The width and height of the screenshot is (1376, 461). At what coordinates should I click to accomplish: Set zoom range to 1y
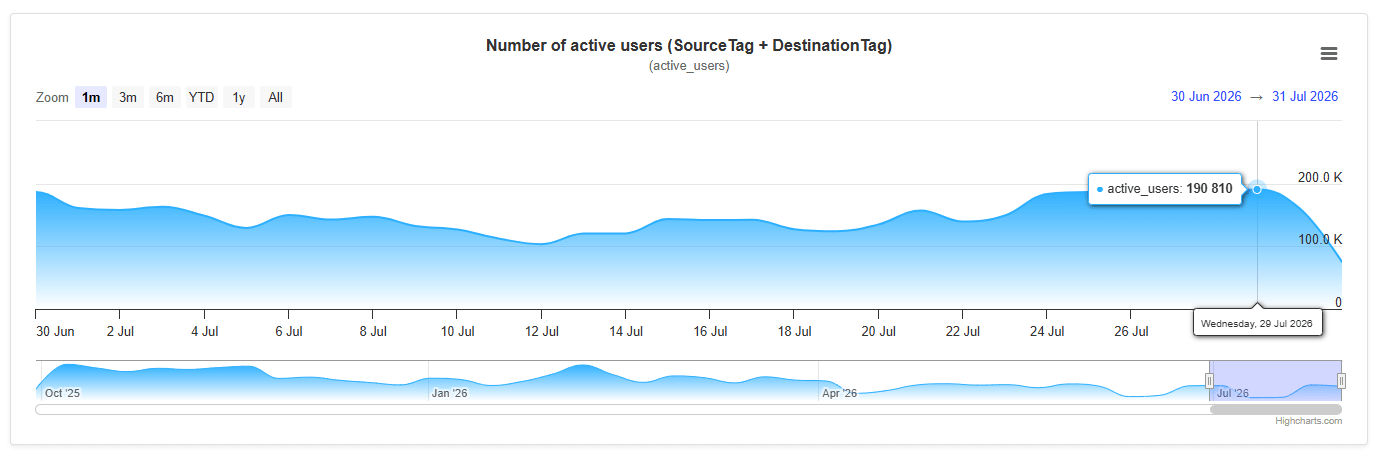click(239, 97)
